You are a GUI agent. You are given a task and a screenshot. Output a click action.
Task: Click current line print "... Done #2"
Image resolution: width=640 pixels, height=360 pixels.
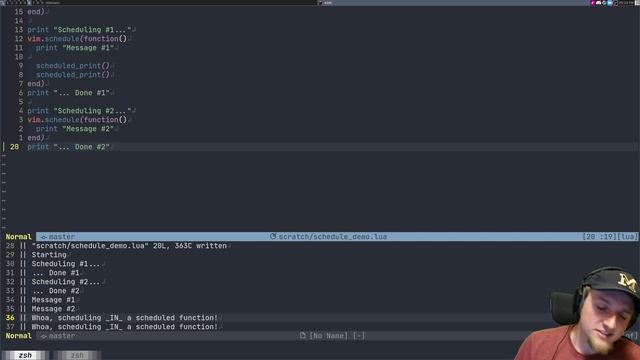point(69,147)
